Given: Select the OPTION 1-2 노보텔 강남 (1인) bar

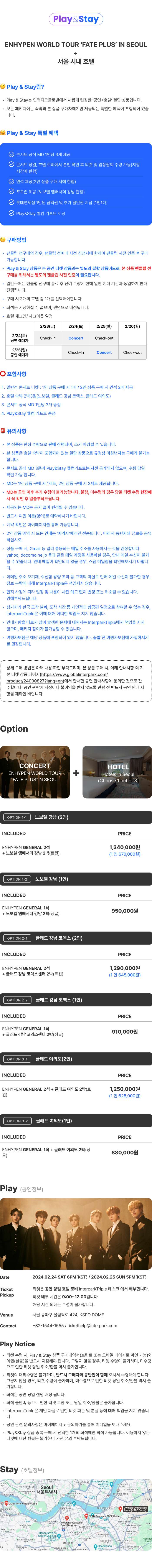Looking at the screenshot, I should 76,879.
